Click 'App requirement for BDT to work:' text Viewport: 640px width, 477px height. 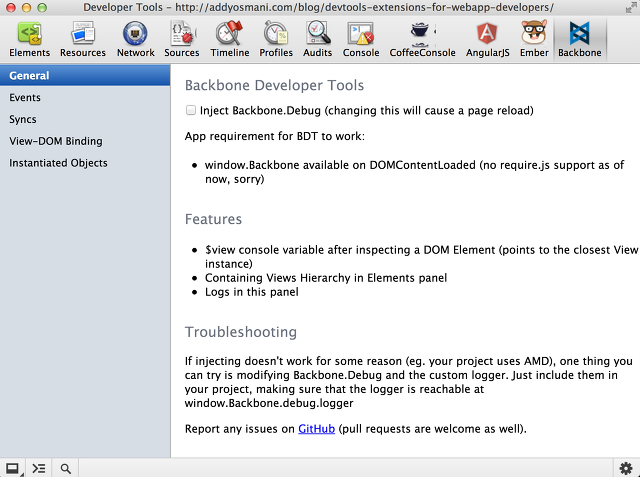(275, 136)
